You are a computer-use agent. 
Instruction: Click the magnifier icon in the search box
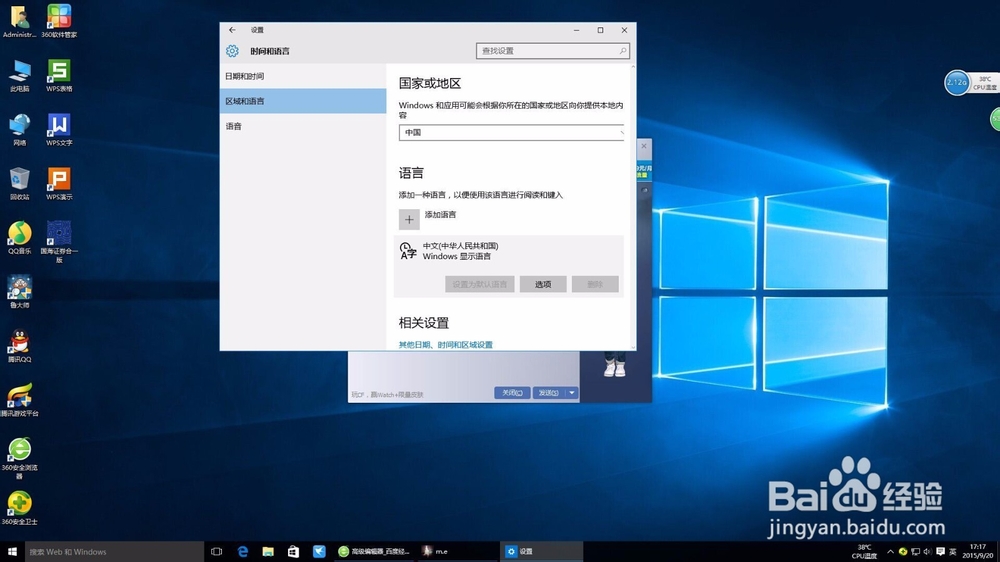622,51
